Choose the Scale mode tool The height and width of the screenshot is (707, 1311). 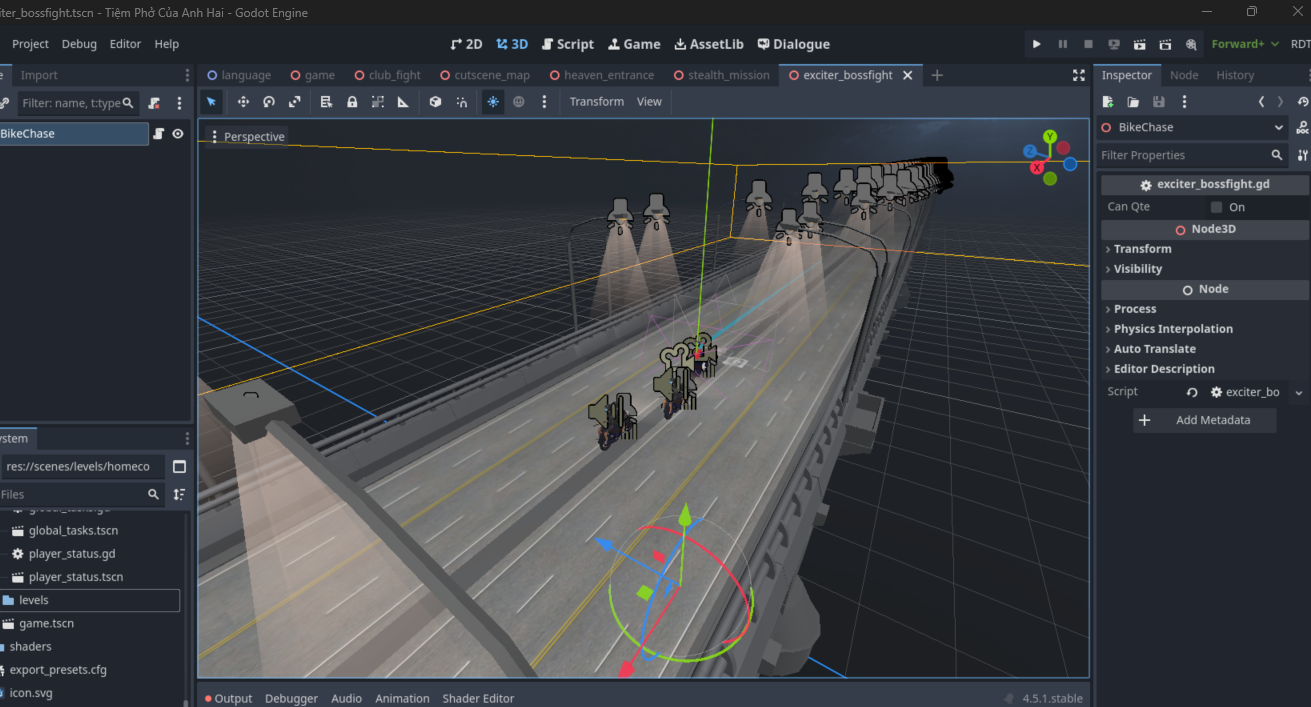295,102
